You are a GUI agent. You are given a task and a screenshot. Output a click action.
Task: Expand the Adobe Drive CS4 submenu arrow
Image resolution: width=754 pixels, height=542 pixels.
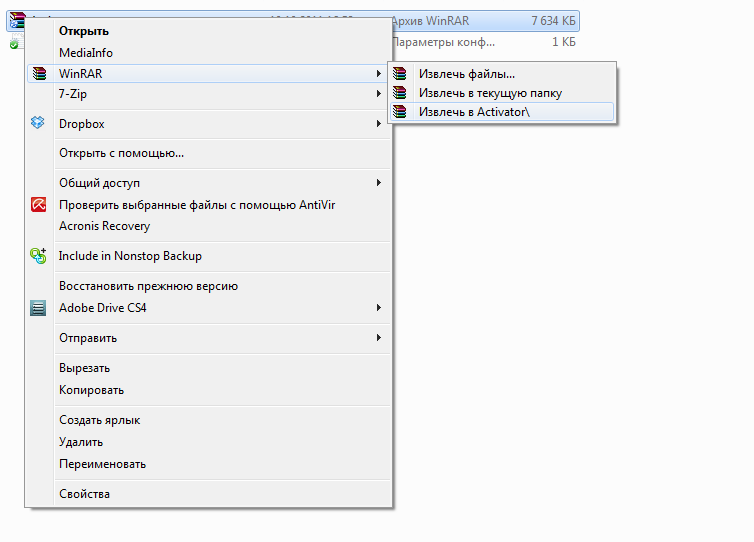pos(379,308)
